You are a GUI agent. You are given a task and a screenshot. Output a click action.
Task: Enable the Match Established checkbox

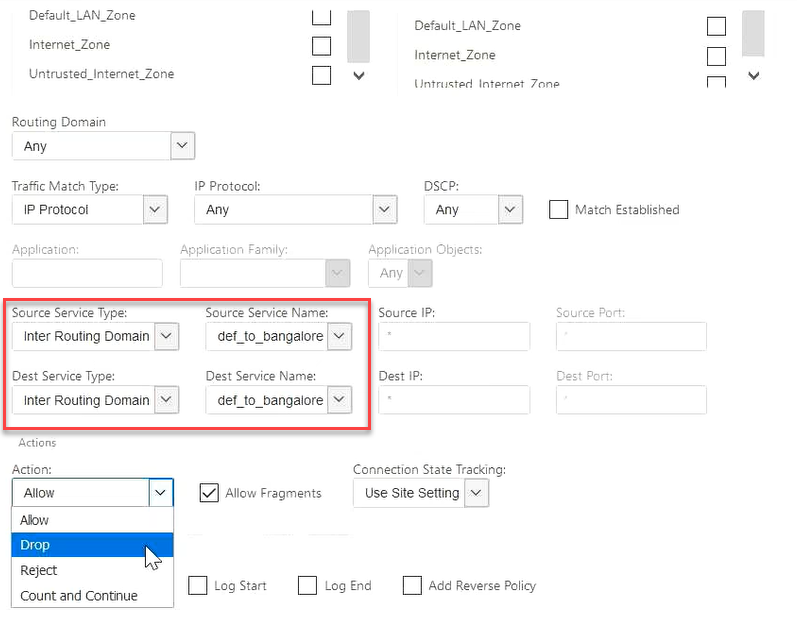558,209
